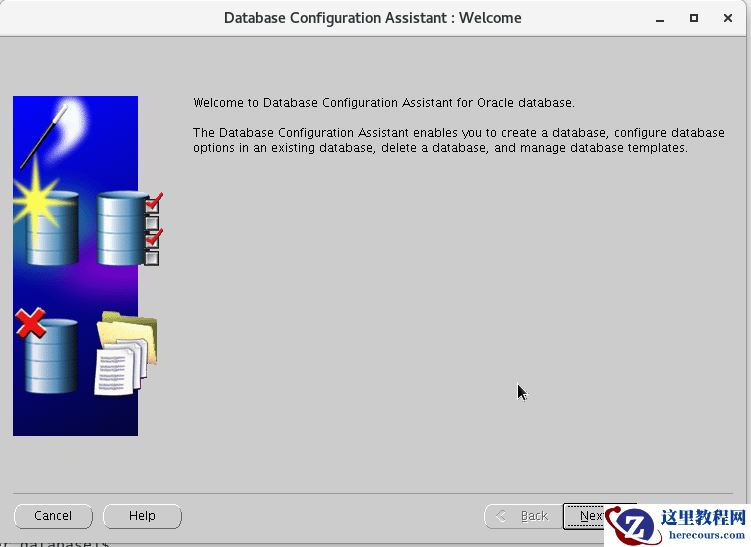Click the Cancel button
This screenshot has width=751, height=547.
(x=53, y=516)
